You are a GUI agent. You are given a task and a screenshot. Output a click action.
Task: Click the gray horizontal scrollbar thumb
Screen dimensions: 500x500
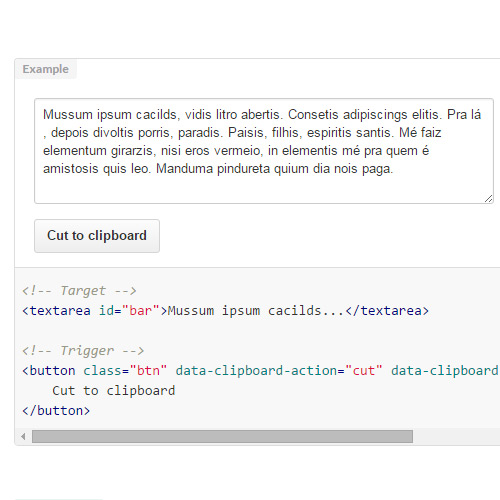tap(222, 436)
